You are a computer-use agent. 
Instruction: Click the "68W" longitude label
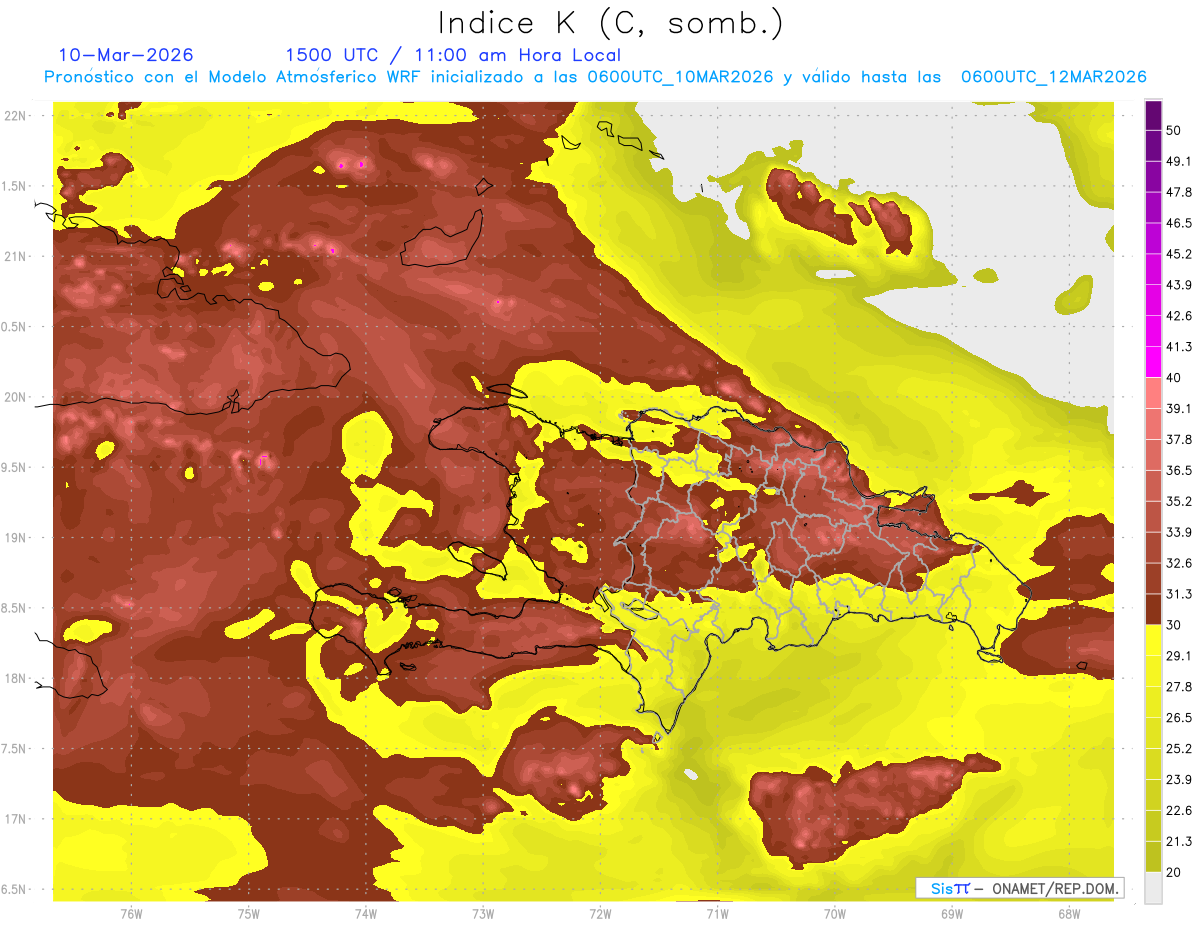coord(1069,914)
